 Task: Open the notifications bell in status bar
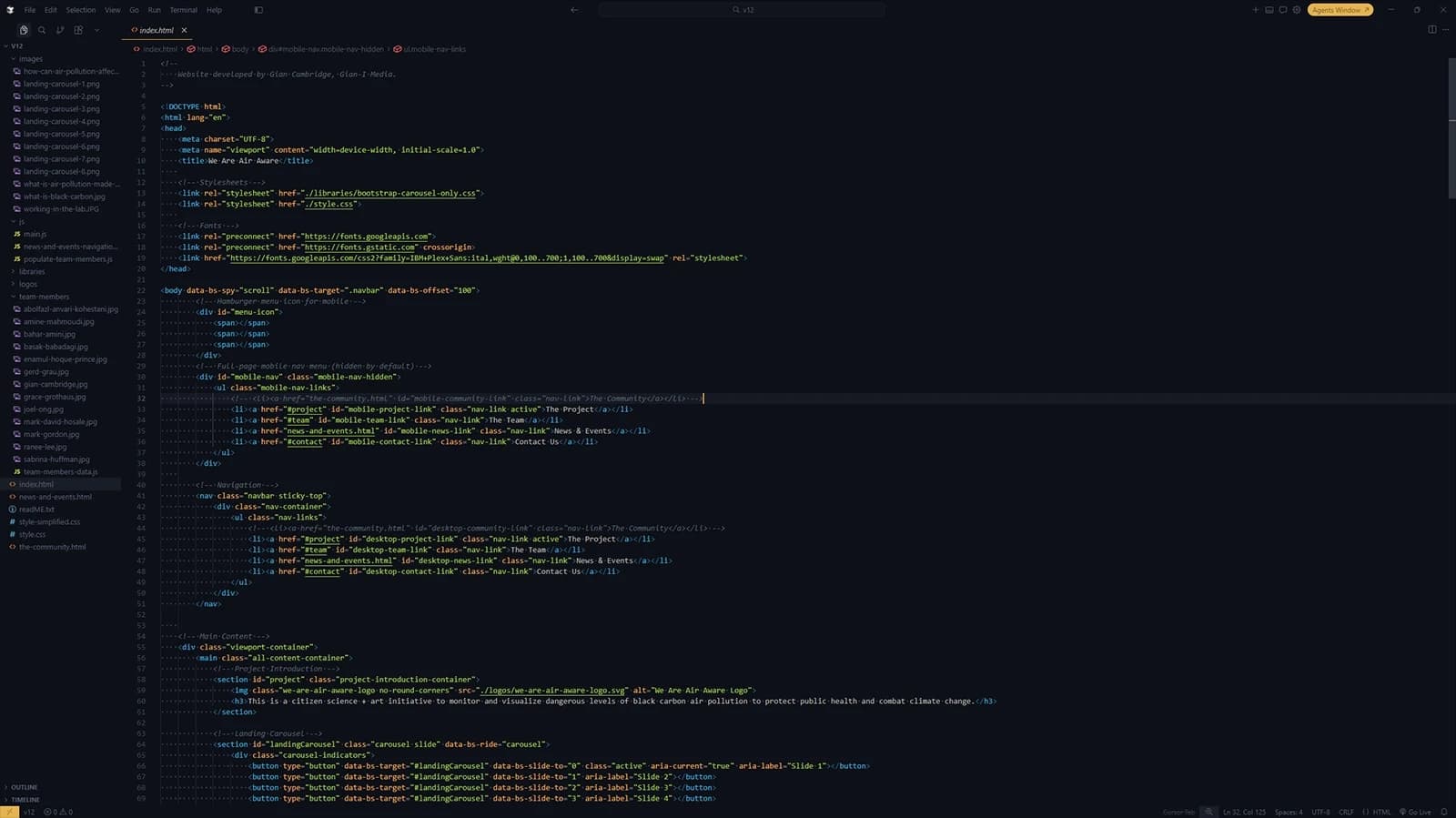[1444, 812]
